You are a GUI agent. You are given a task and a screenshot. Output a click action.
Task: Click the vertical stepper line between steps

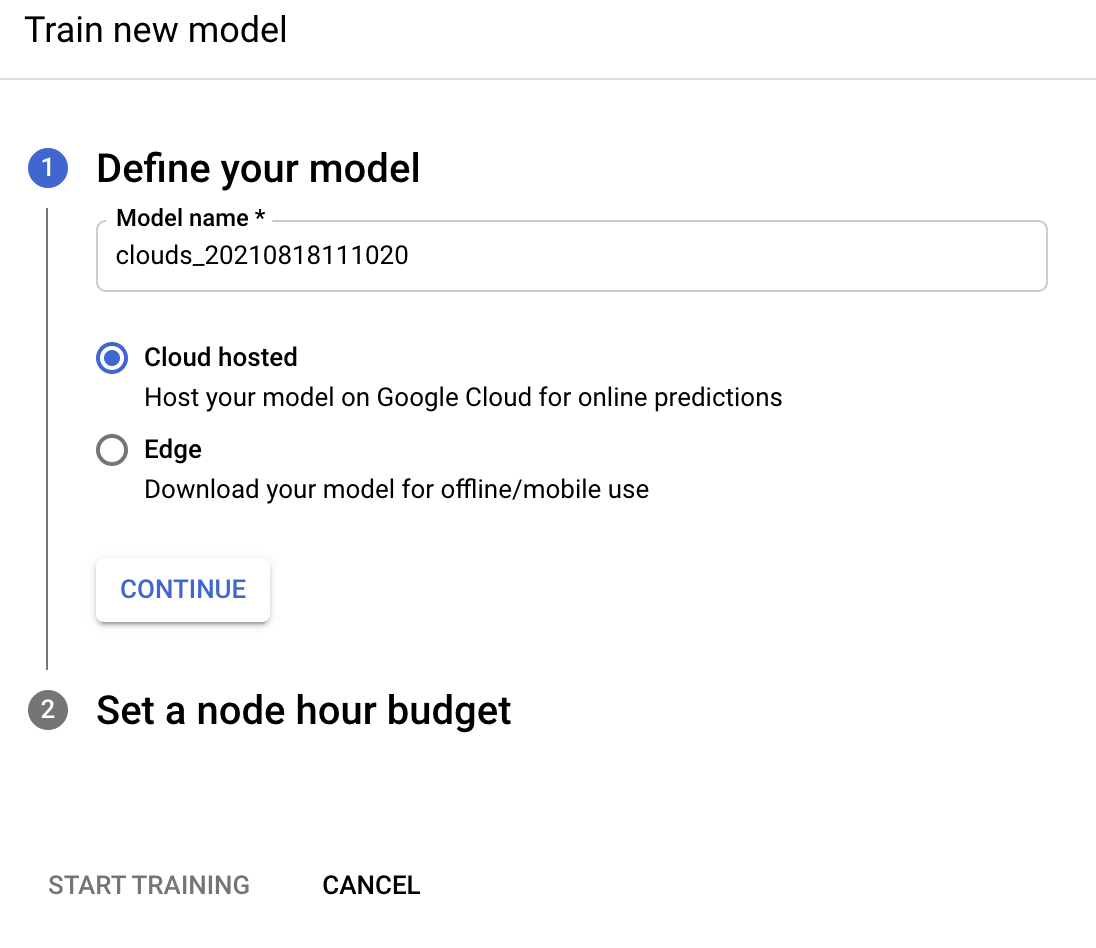click(47, 440)
